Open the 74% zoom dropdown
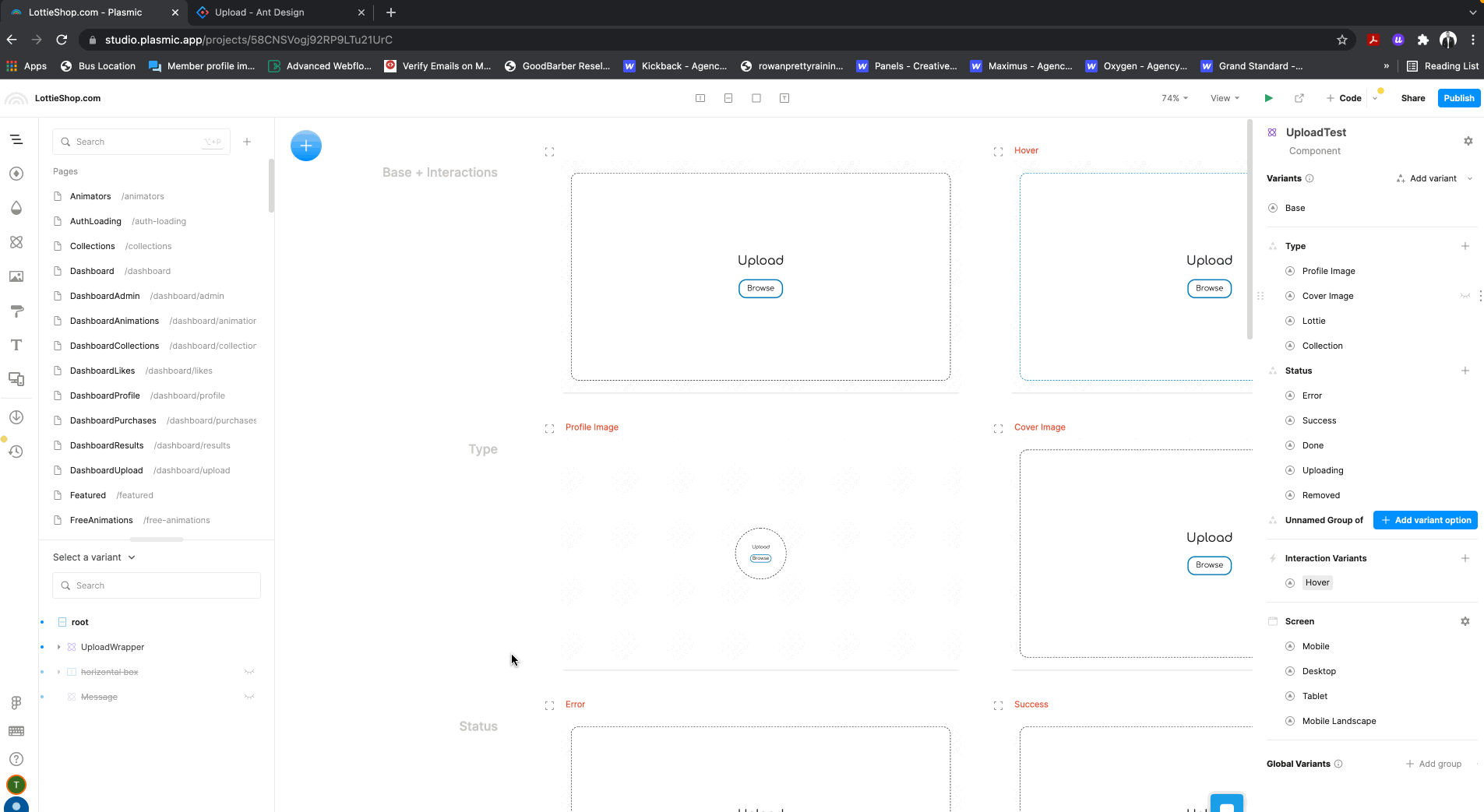The height and width of the screenshot is (812, 1484). (1175, 98)
